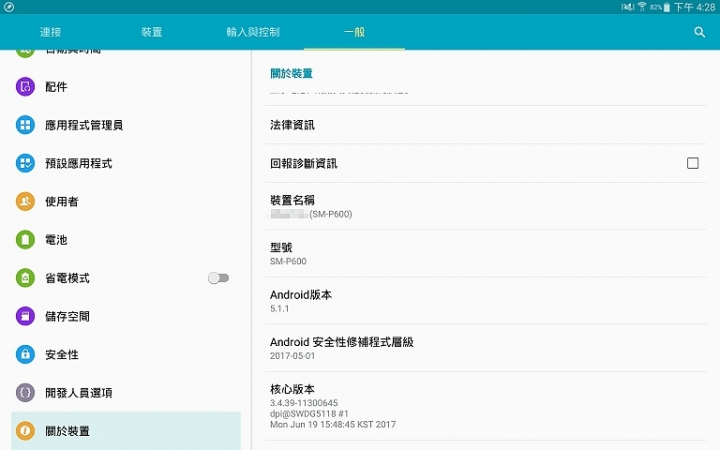Open 安全性 label

coord(62,354)
